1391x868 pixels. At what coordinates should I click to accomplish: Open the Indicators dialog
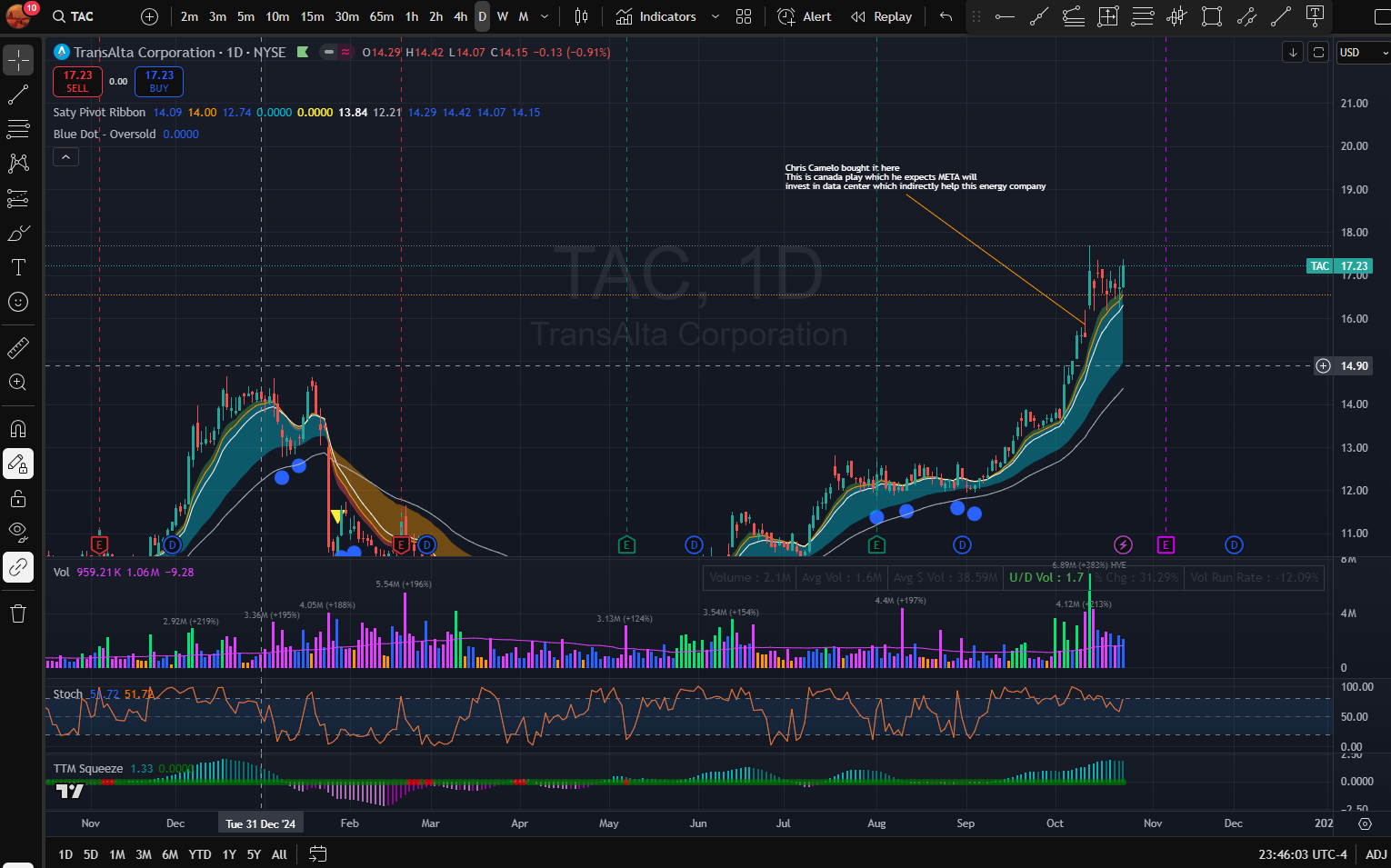coord(655,16)
